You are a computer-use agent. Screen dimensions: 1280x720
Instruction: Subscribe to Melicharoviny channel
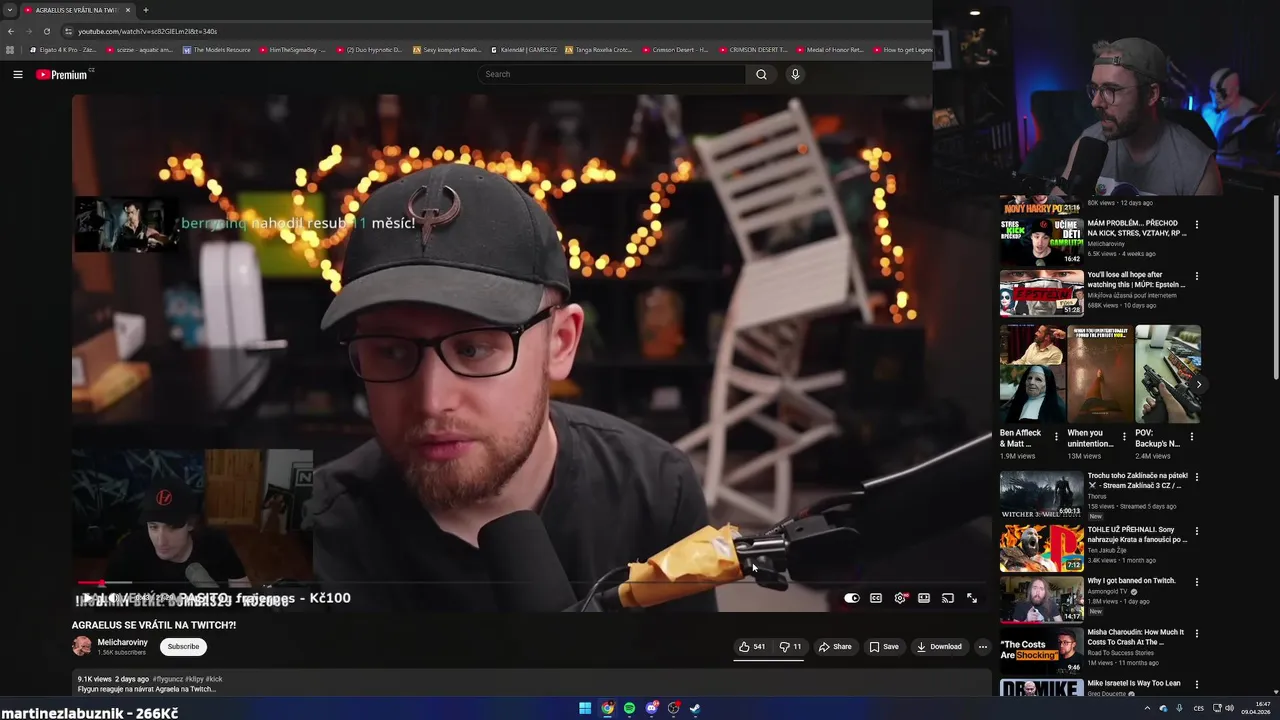tap(183, 646)
